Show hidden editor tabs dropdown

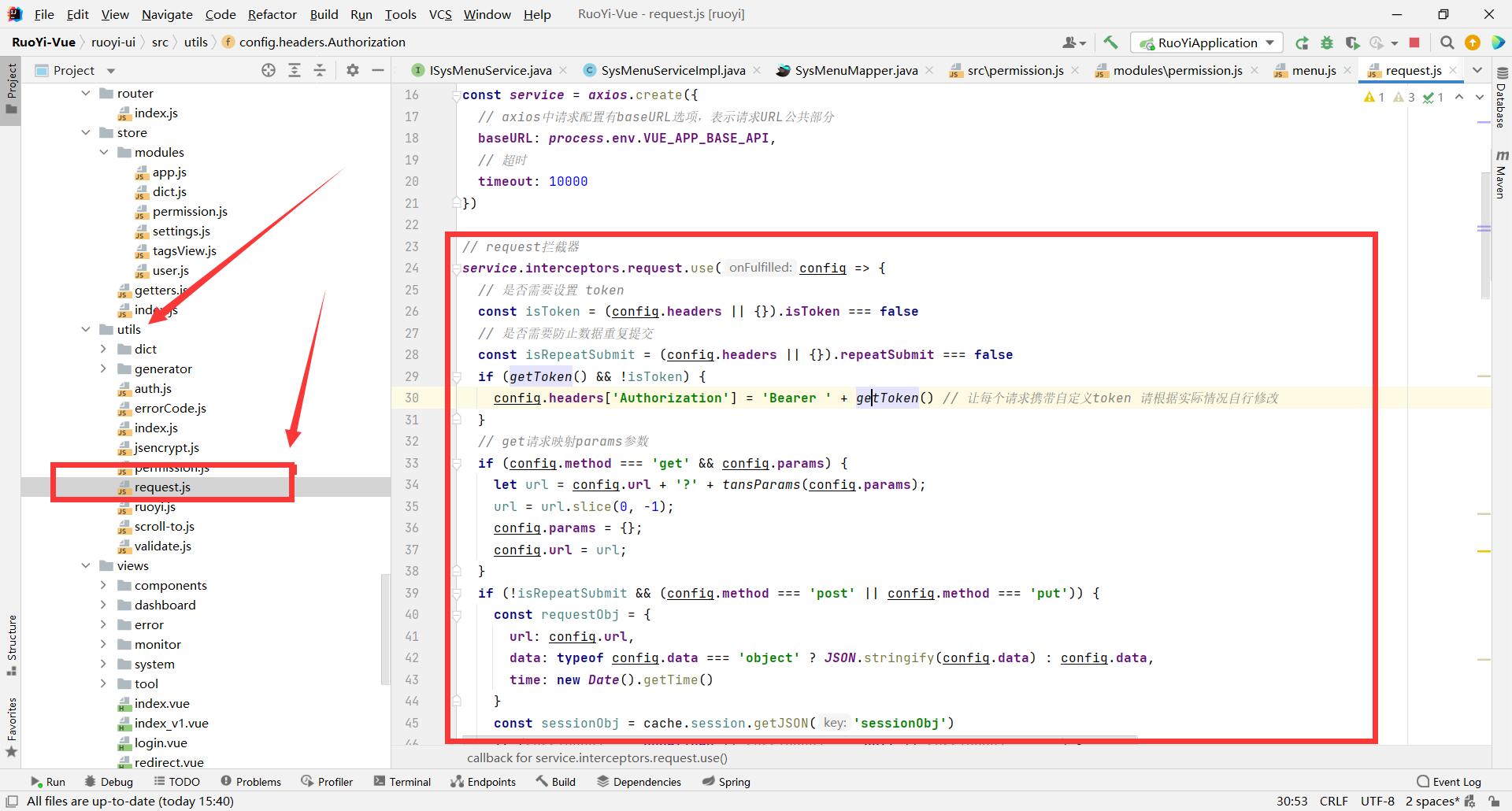1477,70
